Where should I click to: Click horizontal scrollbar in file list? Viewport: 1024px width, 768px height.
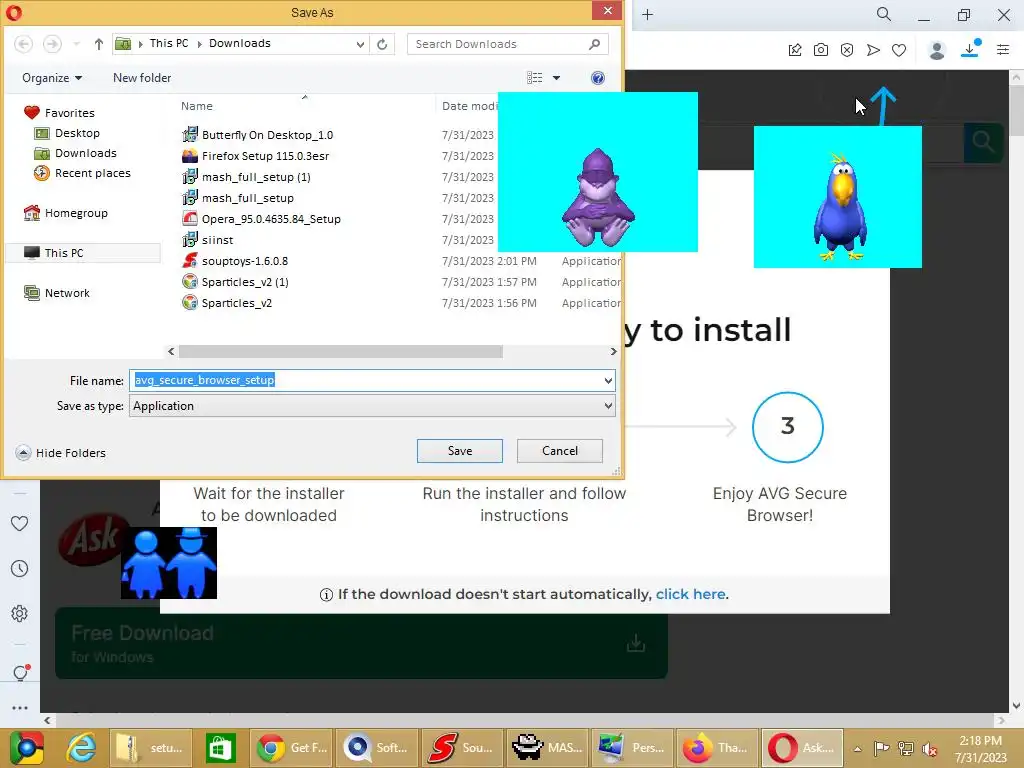point(340,351)
